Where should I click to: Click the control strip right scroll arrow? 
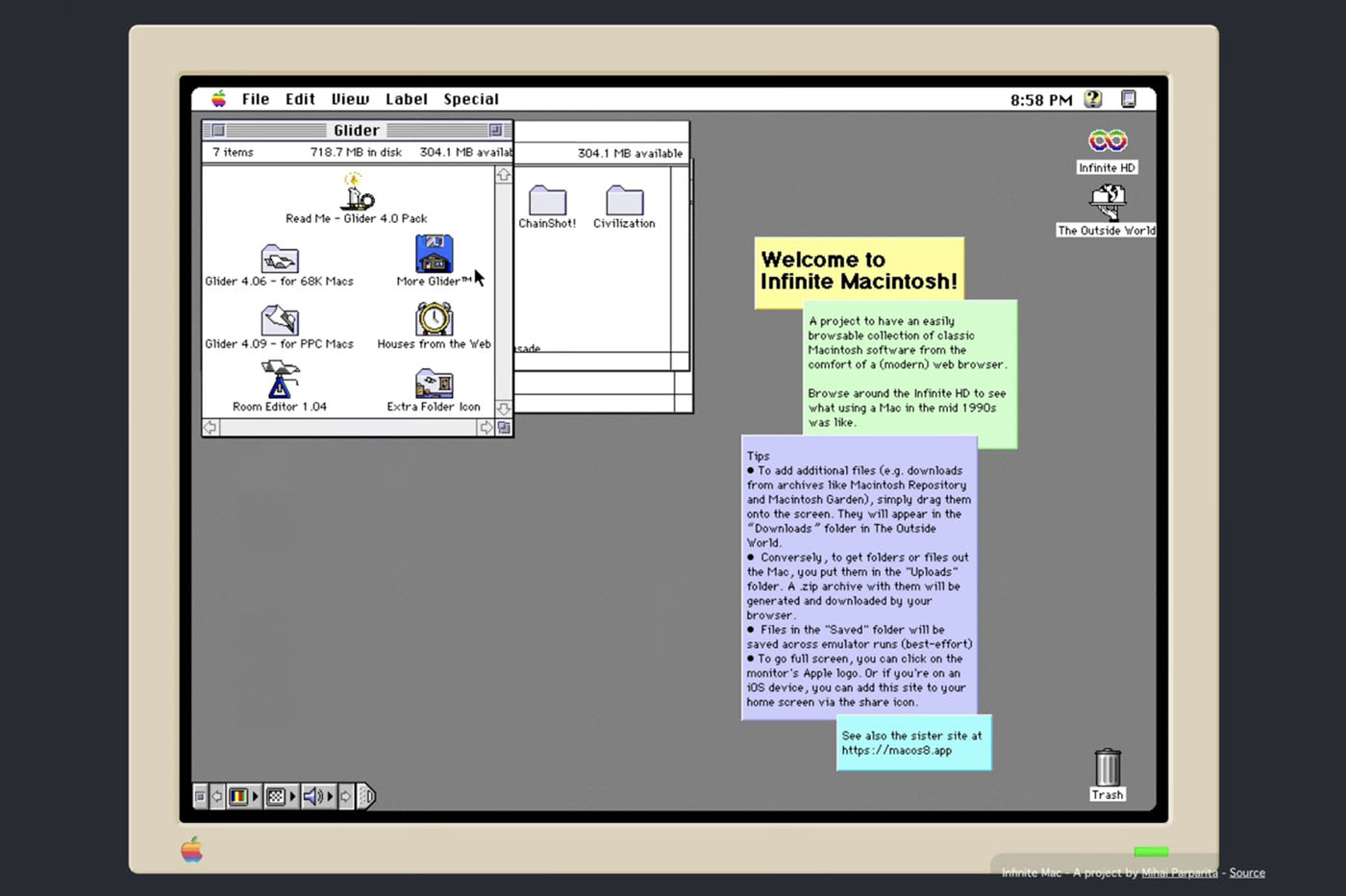(346, 796)
